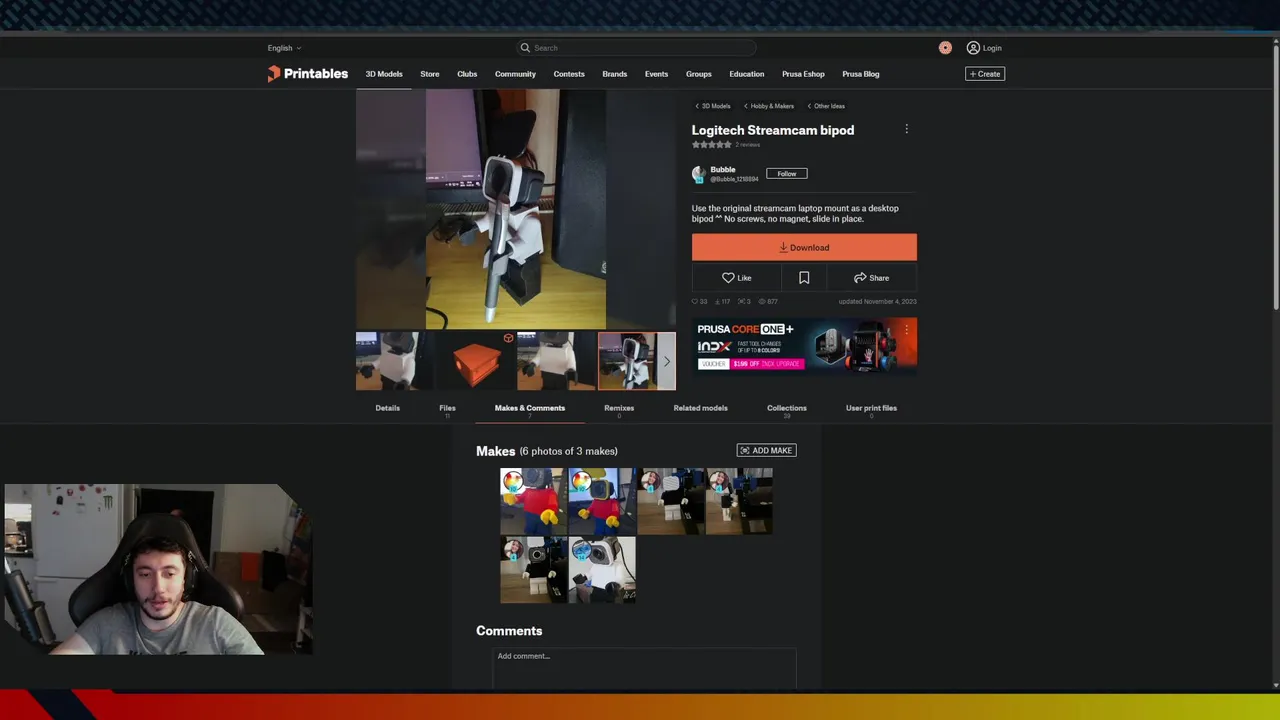The image size is (1280, 720).
Task: Select the orange 3D model thumbnail
Action: click(x=475, y=361)
